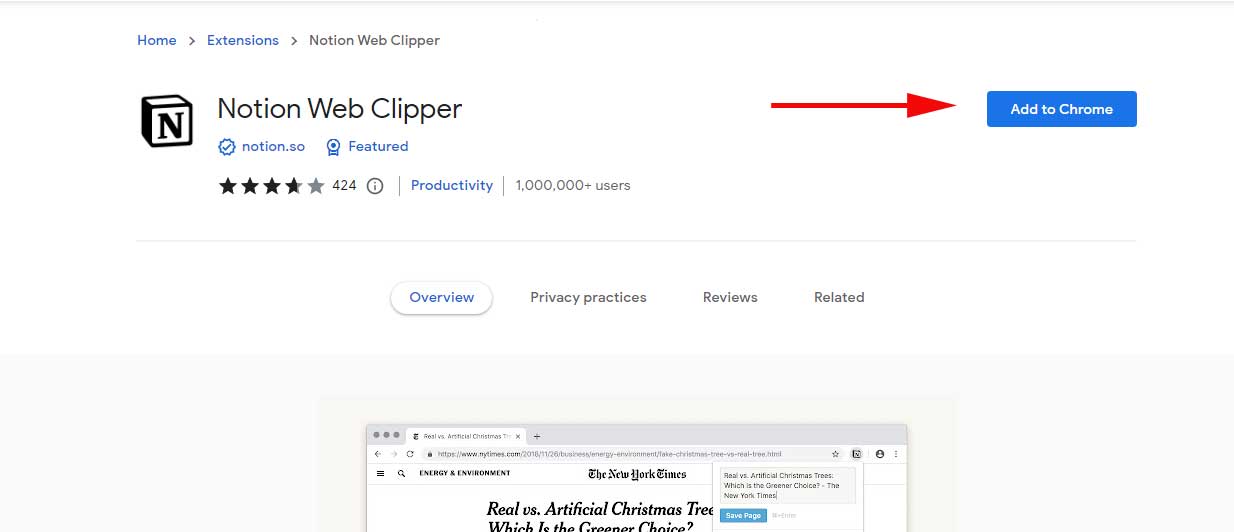Image resolution: width=1234 pixels, height=532 pixels.
Task: Go to Home in the breadcrumb
Action: (x=157, y=40)
